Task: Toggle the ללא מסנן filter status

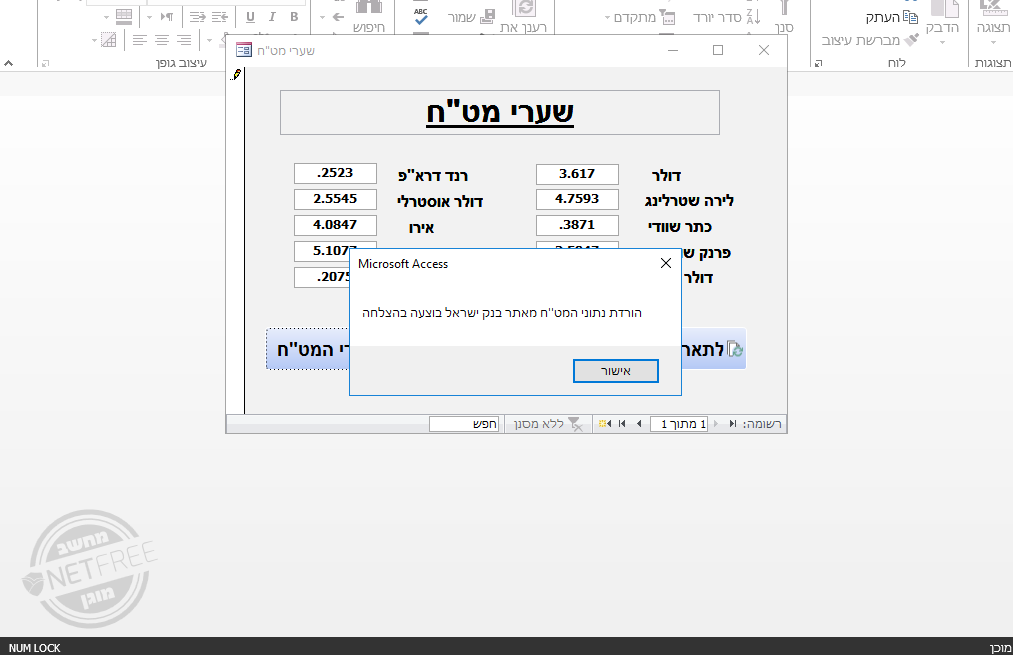Action: click(x=545, y=423)
